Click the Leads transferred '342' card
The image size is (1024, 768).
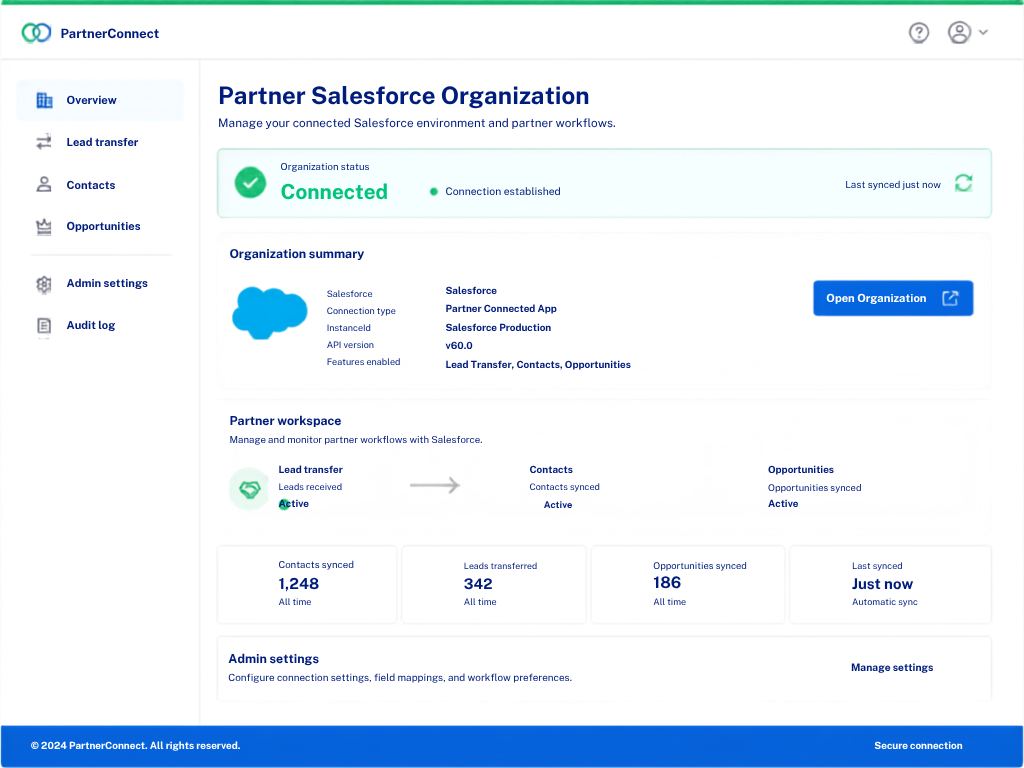494,584
